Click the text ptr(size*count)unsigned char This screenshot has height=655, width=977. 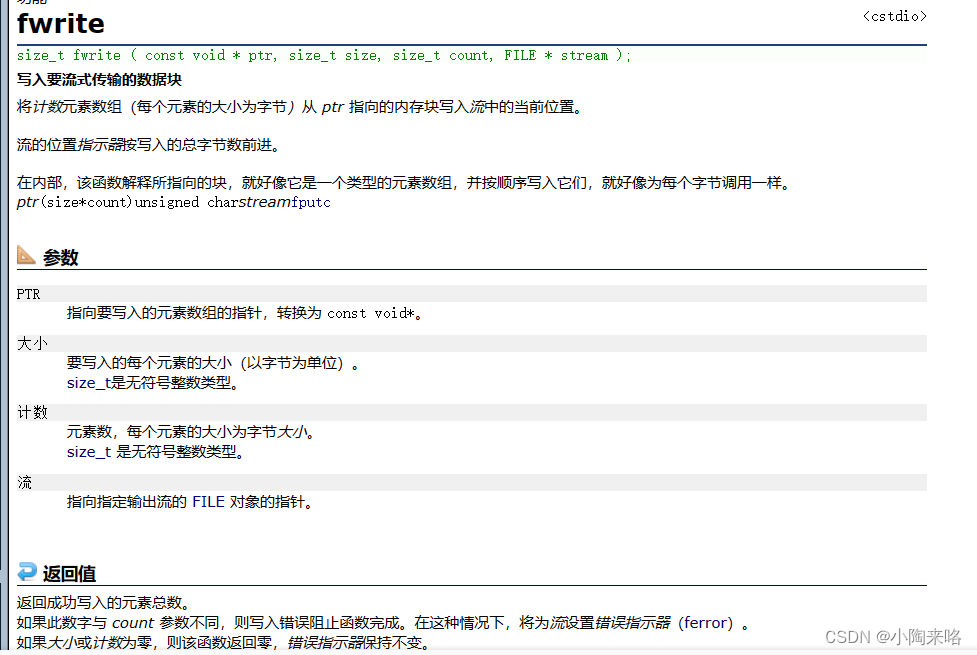(x=126, y=202)
